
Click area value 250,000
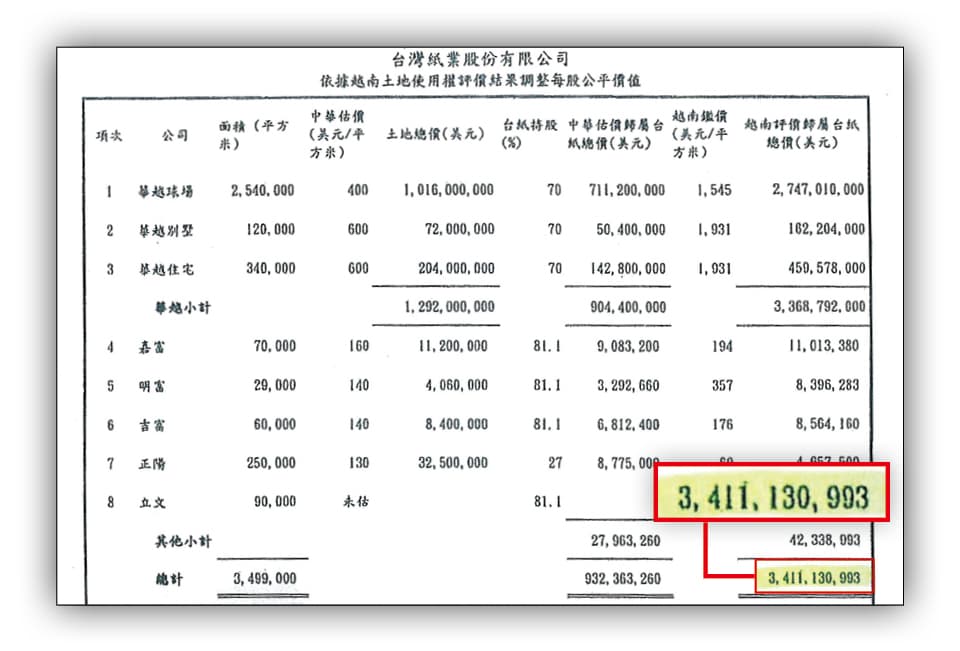271,463
